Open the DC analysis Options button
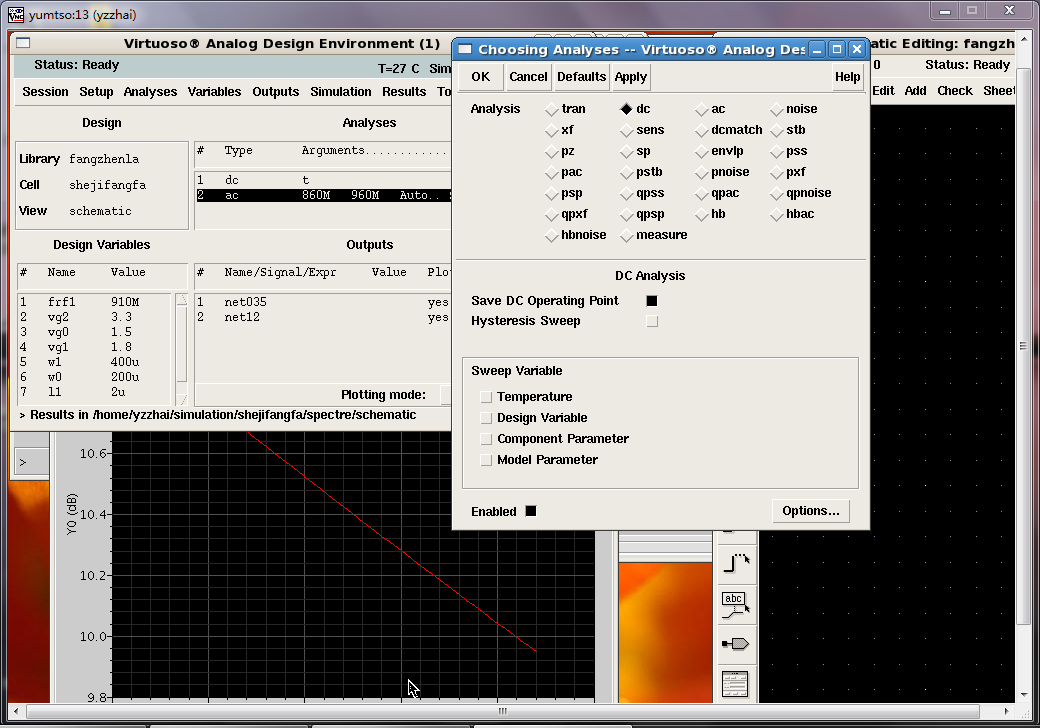1040x728 pixels. pyautogui.click(x=810, y=511)
